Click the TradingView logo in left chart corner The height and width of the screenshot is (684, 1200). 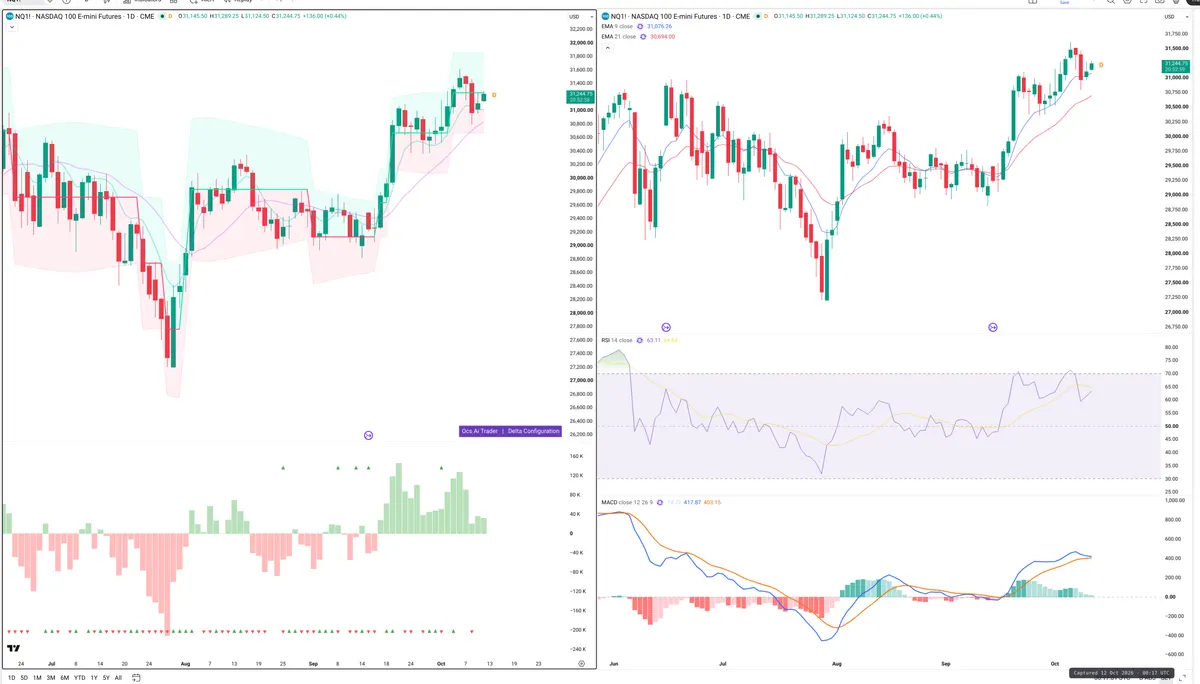tap(14, 649)
